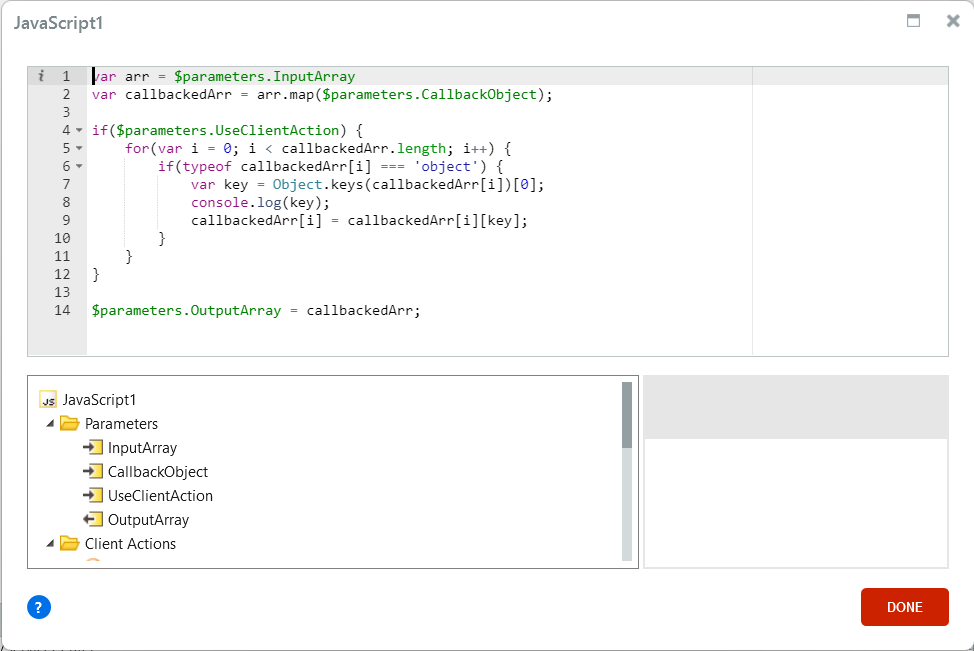This screenshot has width=974, height=651.
Task: Open help via the question mark icon
Action: 39,607
